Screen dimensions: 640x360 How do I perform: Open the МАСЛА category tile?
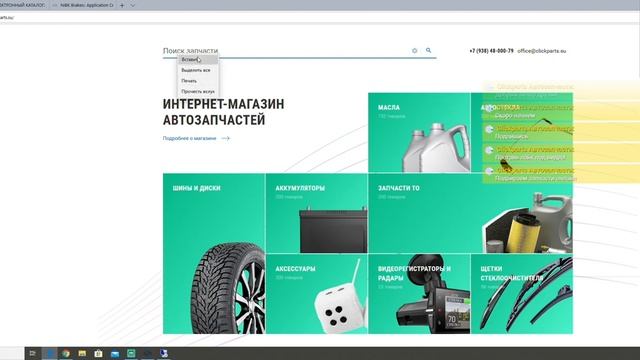point(419,132)
